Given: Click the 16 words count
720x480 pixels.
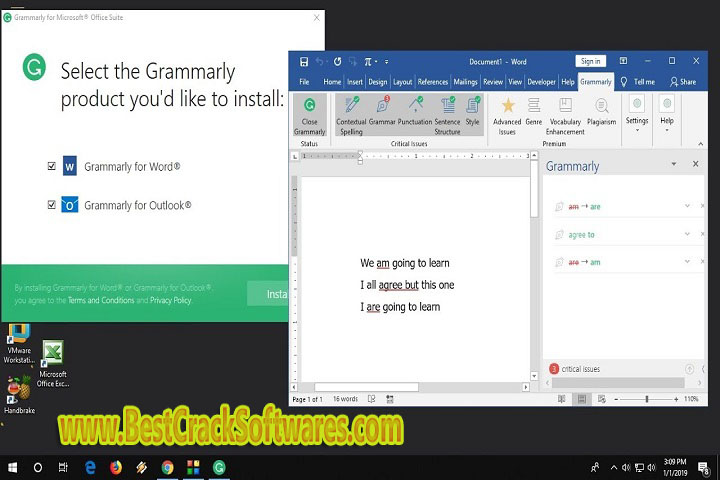Looking at the screenshot, I should click(x=345, y=399).
